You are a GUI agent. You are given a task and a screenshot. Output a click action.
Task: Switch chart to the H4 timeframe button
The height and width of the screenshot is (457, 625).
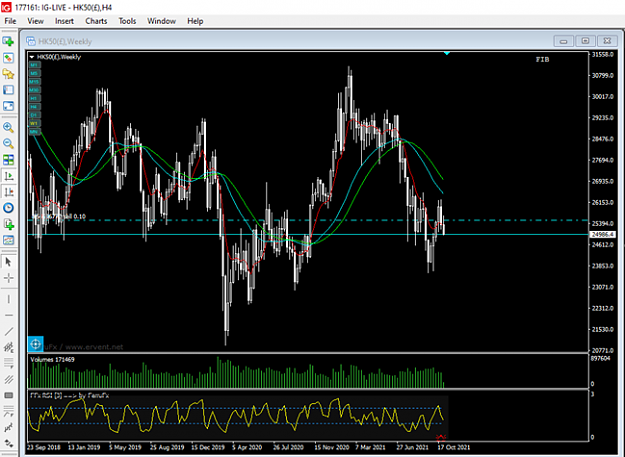[x=34, y=107]
